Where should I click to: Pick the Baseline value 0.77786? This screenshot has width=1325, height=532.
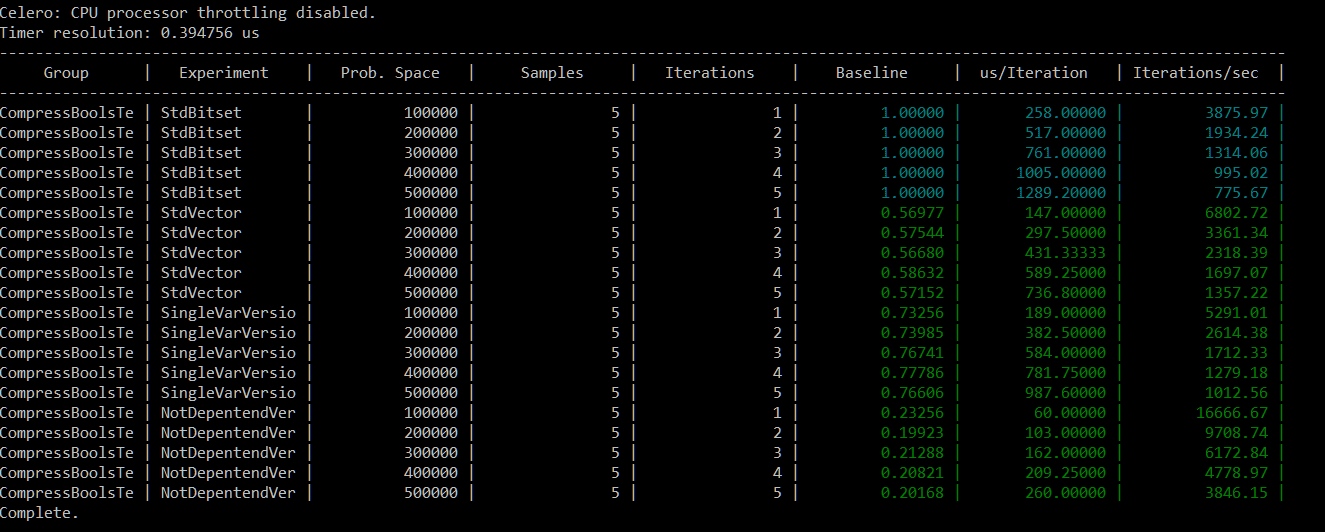[x=912, y=373]
